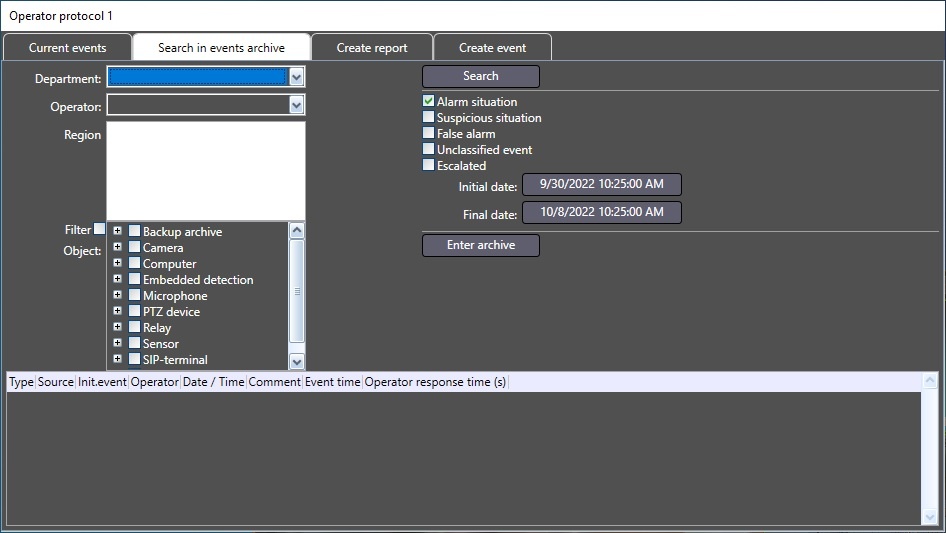Click the Operator response time column header
The image size is (946, 533).
[x=435, y=382]
